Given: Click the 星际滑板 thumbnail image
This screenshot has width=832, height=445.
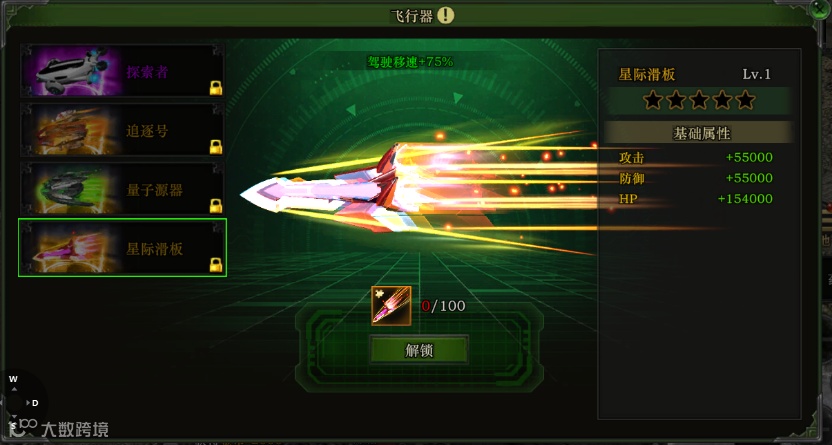Looking at the screenshot, I should click(x=73, y=248).
